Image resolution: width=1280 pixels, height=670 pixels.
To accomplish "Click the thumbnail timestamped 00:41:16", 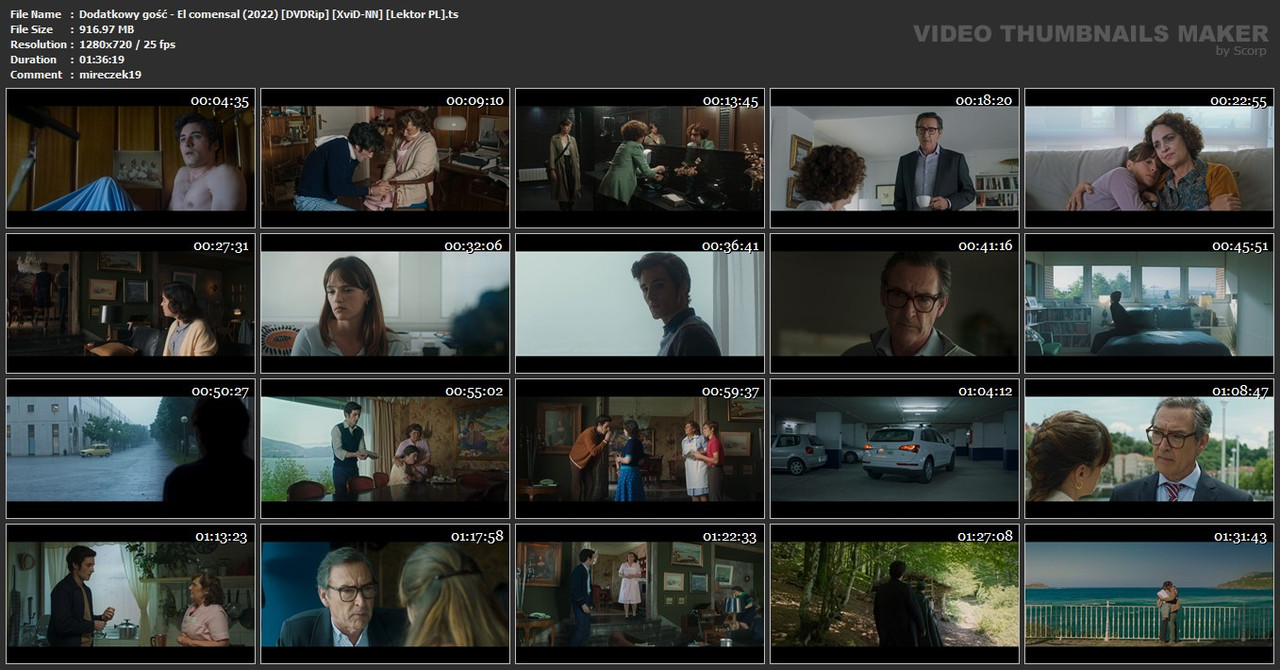I will point(894,304).
